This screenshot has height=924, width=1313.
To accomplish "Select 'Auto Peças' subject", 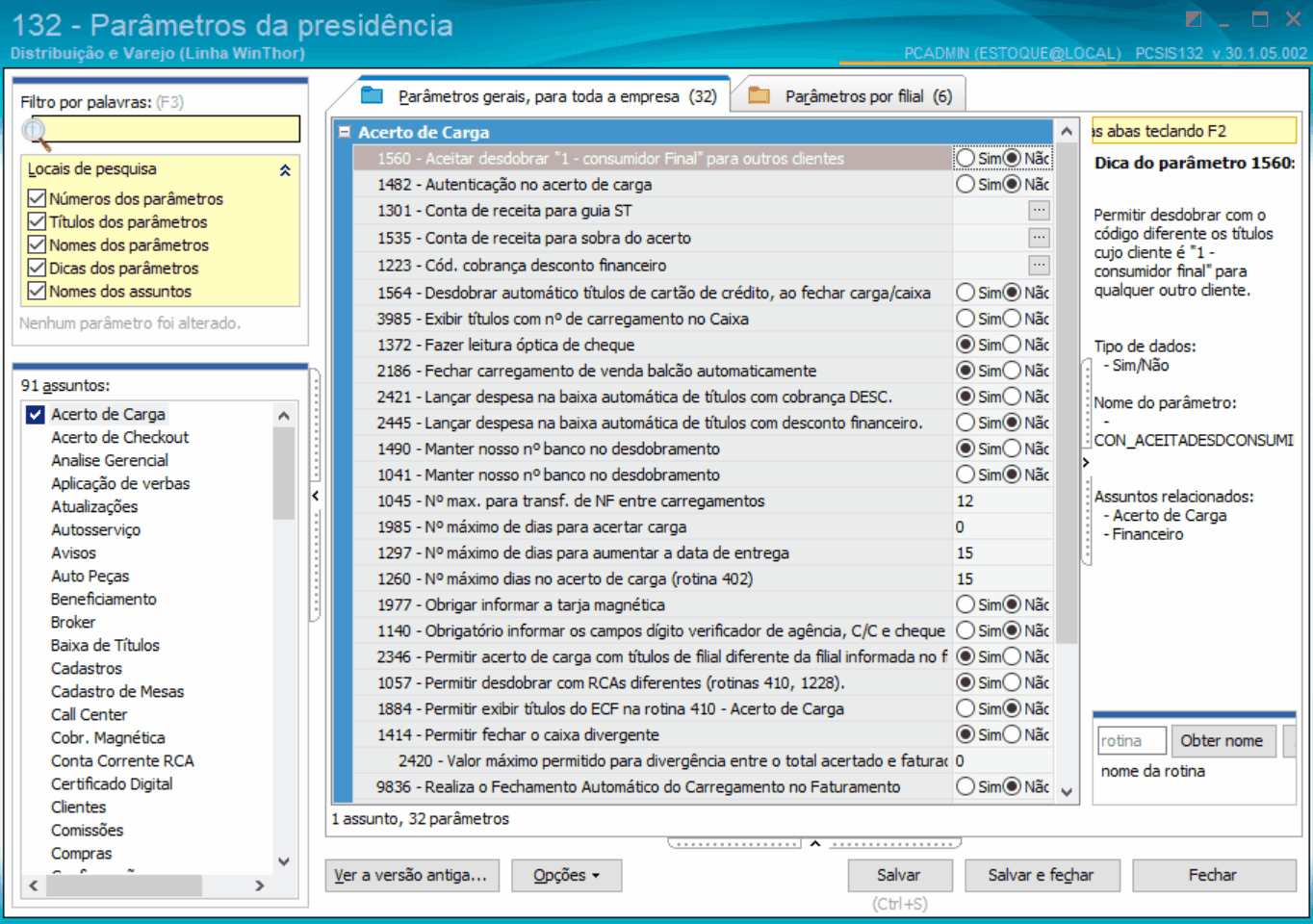I will [x=90, y=576].
